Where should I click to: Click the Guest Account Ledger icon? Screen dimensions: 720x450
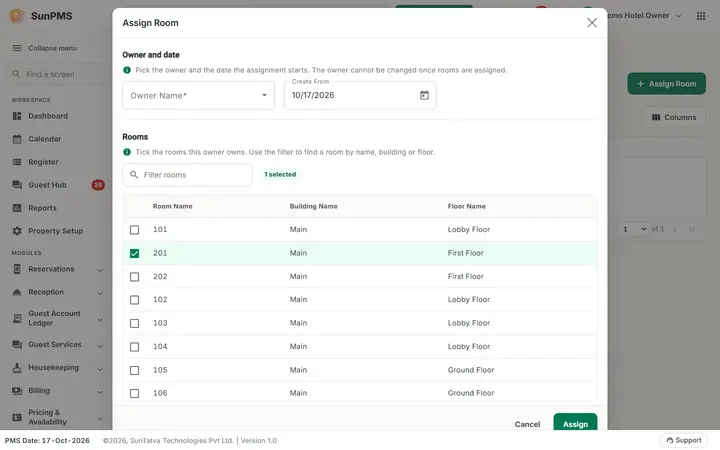point(17,318)
